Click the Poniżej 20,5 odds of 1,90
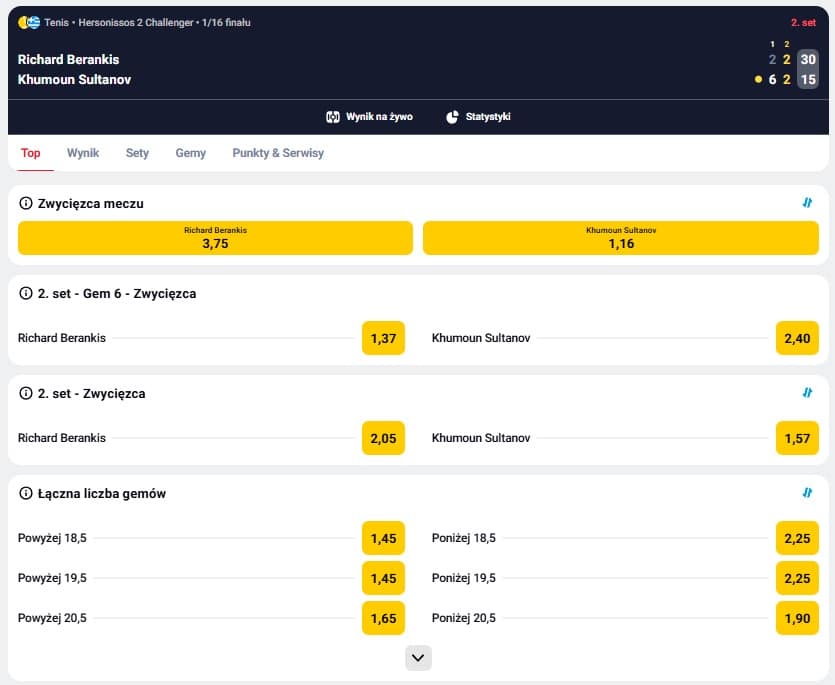This screenshot has width=835, height=685. pyautogui.click(x=796, y=618)
